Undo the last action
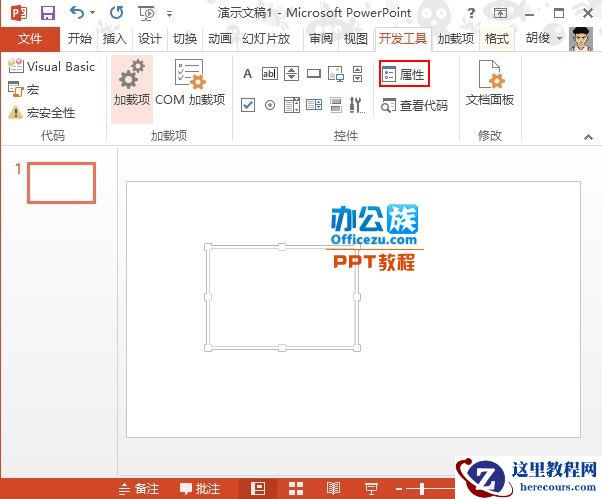Viewport: 602px width, 499px height. pos(77,13)
